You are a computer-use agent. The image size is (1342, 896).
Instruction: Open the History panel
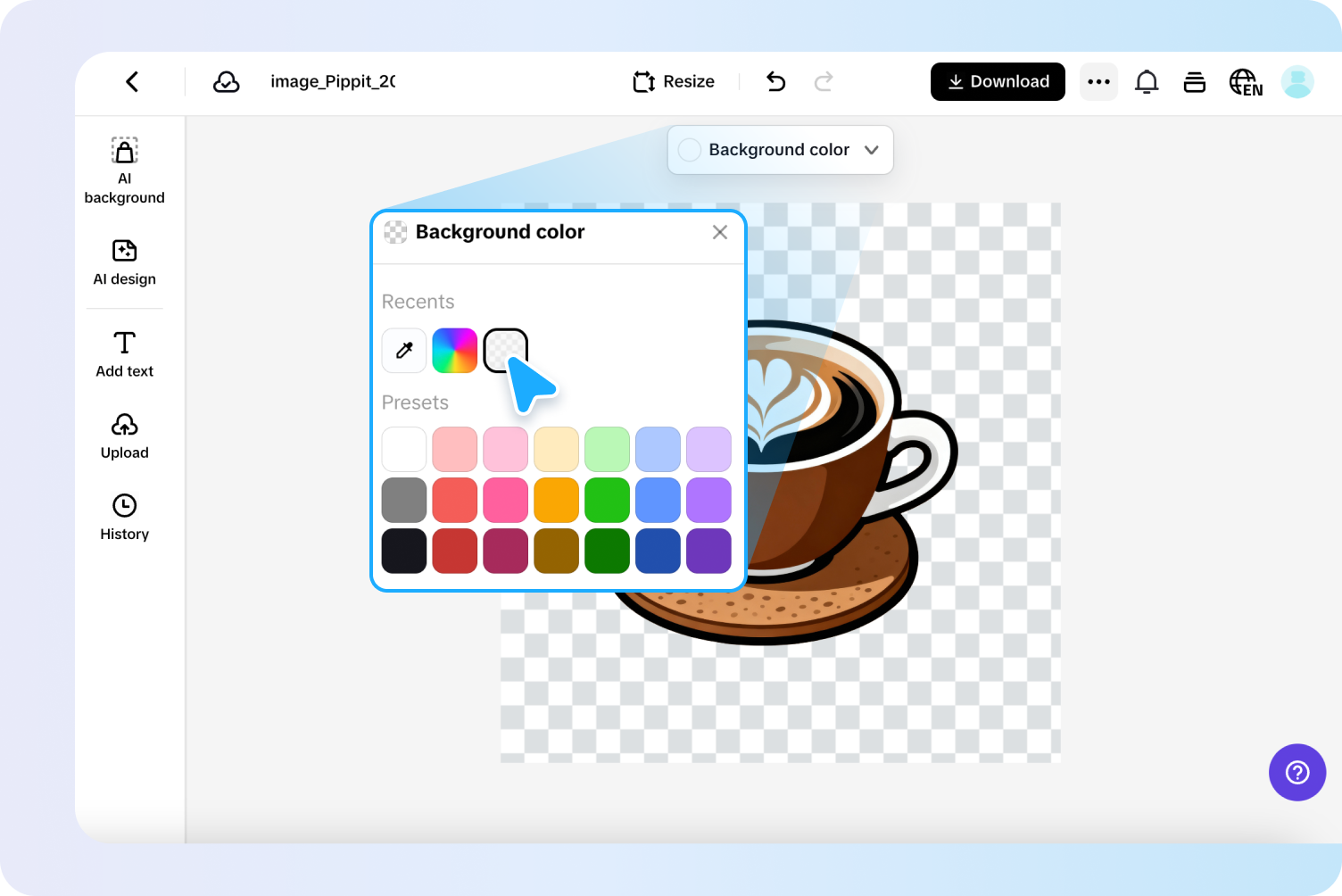(124, 518)
